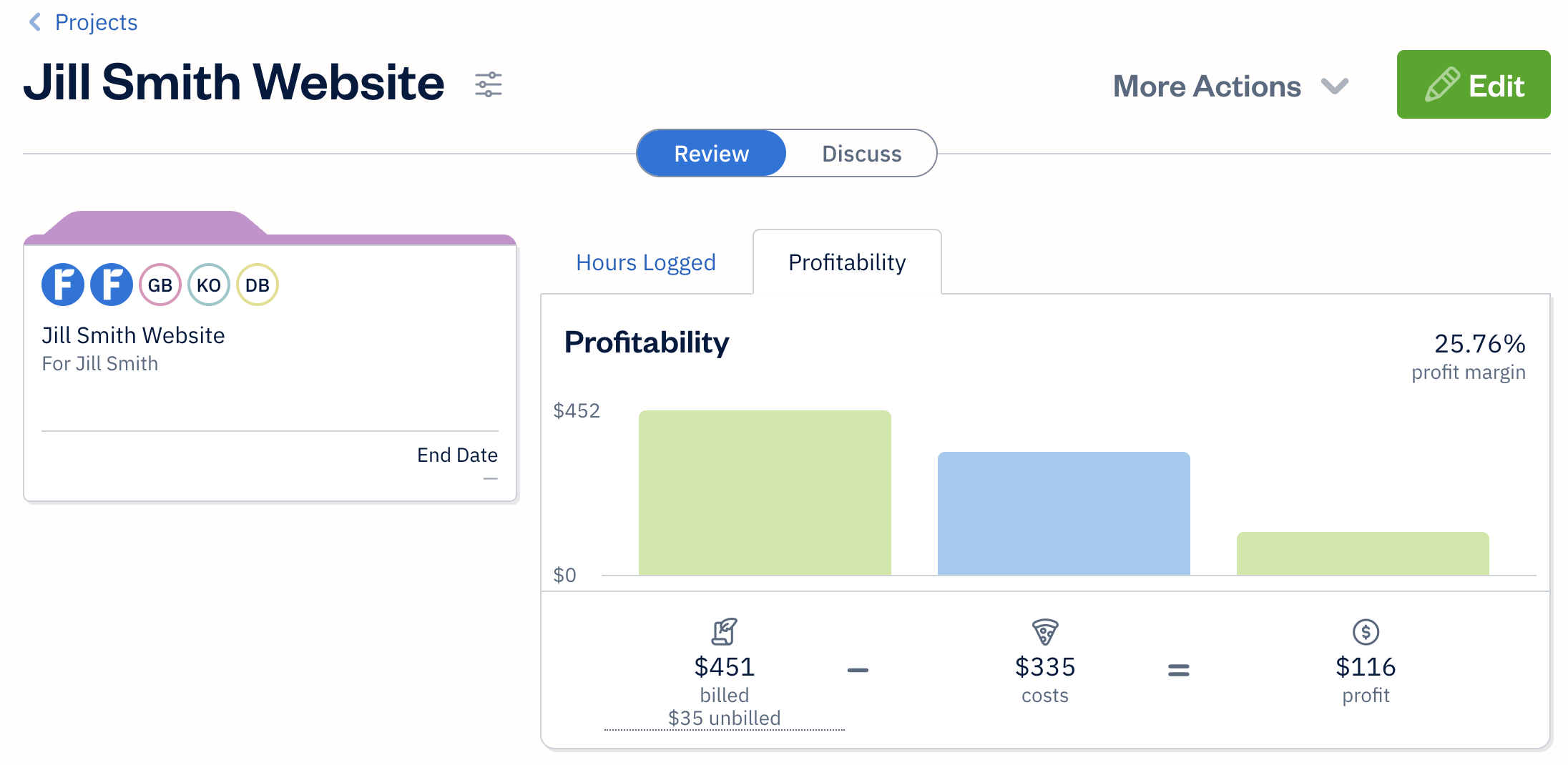Image resolution: width=1568 pixels, height=765 pixels.
Task: Click the first F team avatar
Action: coord(63,284)
